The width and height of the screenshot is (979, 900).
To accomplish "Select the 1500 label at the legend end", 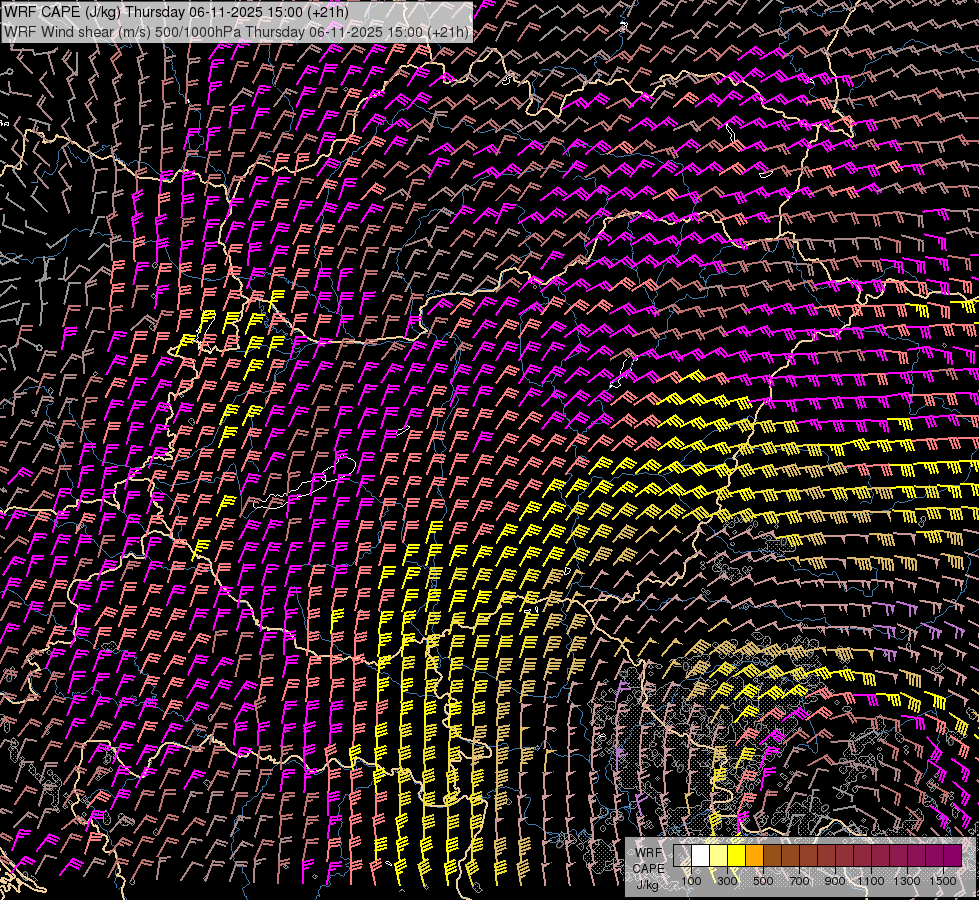I will pyautogui.click(x=943, y=881).
